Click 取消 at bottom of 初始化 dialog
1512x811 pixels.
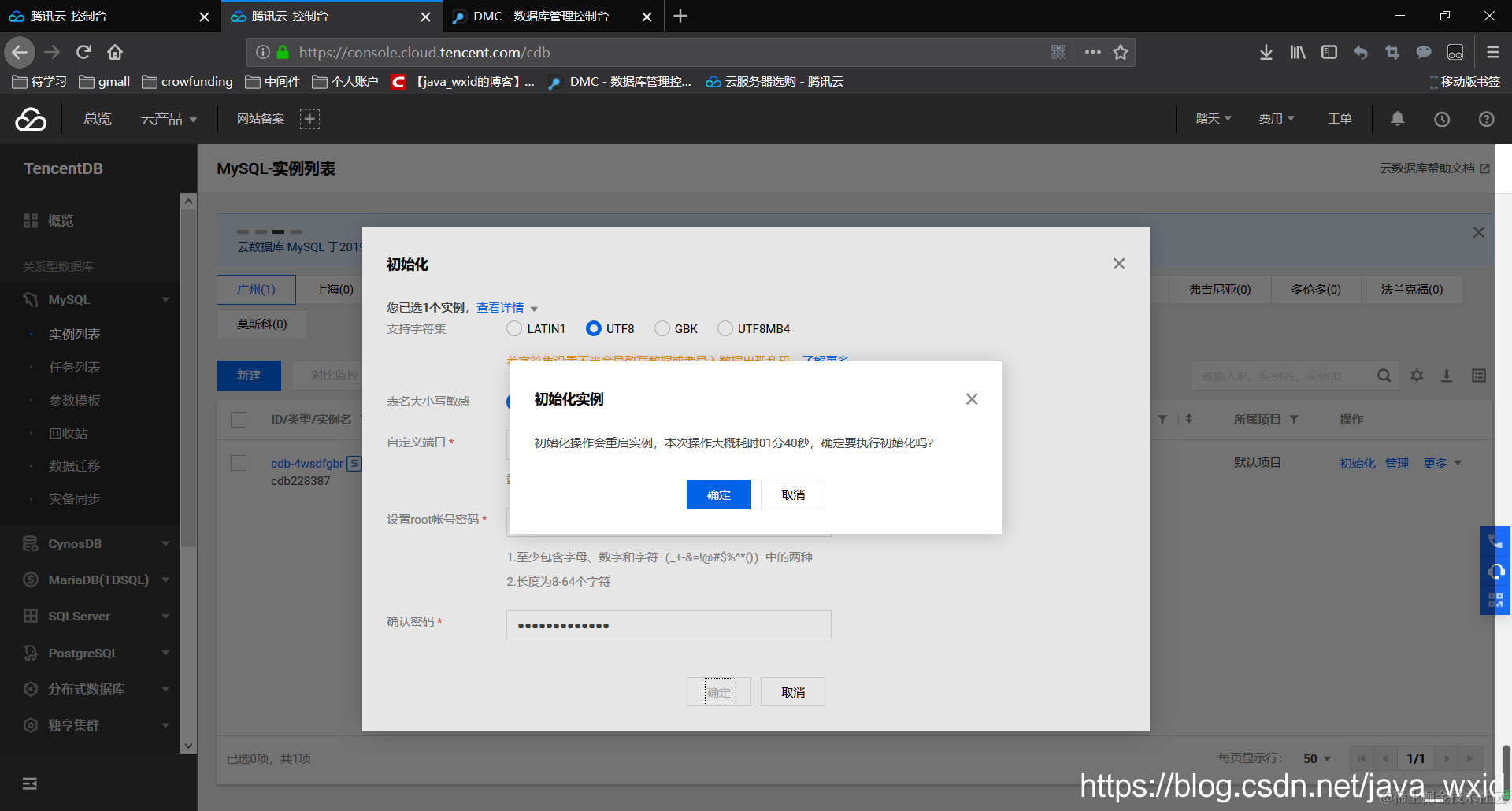point(793,692)
